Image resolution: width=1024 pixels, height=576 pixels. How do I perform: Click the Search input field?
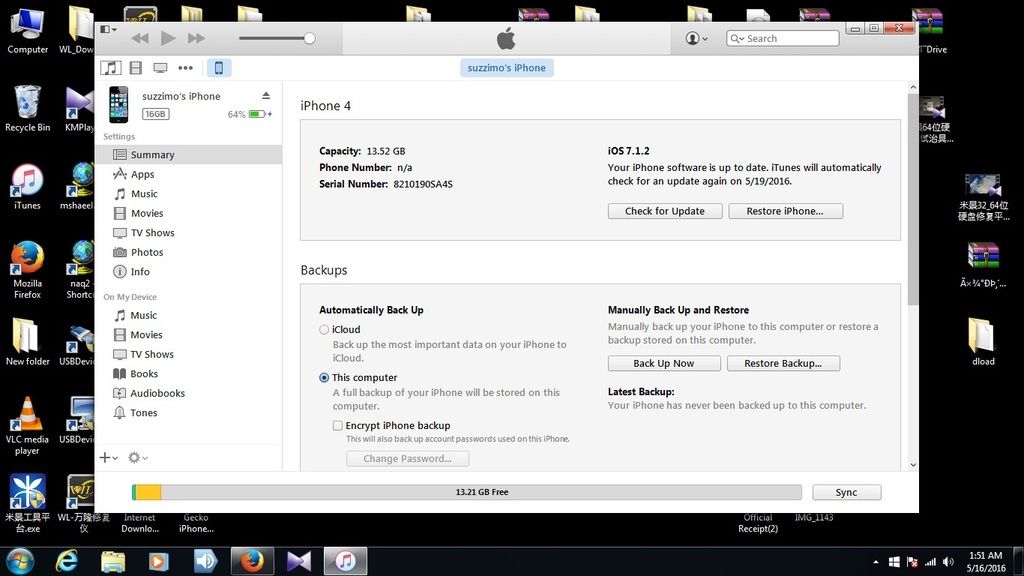(x=790, y=38)
